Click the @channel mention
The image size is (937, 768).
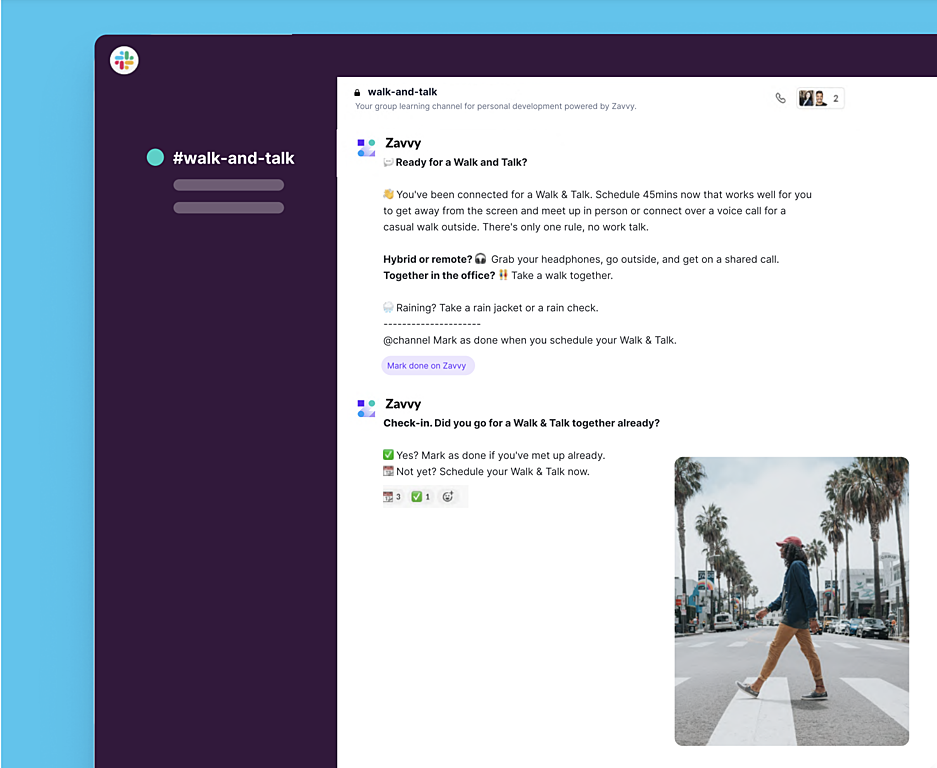click(406, 340)
